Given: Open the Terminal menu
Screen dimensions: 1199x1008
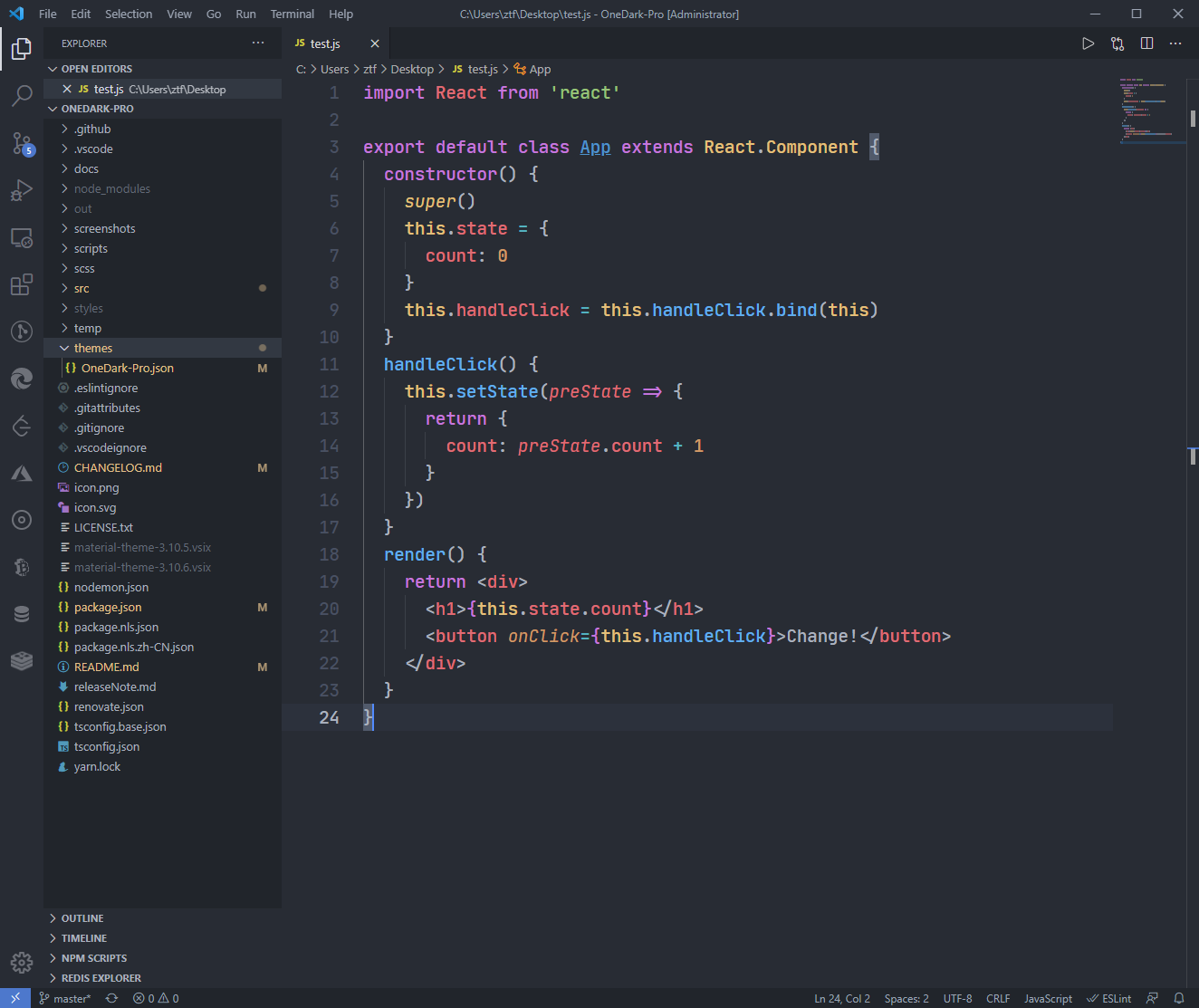Looking at the screenshot, I should [292, 14].
